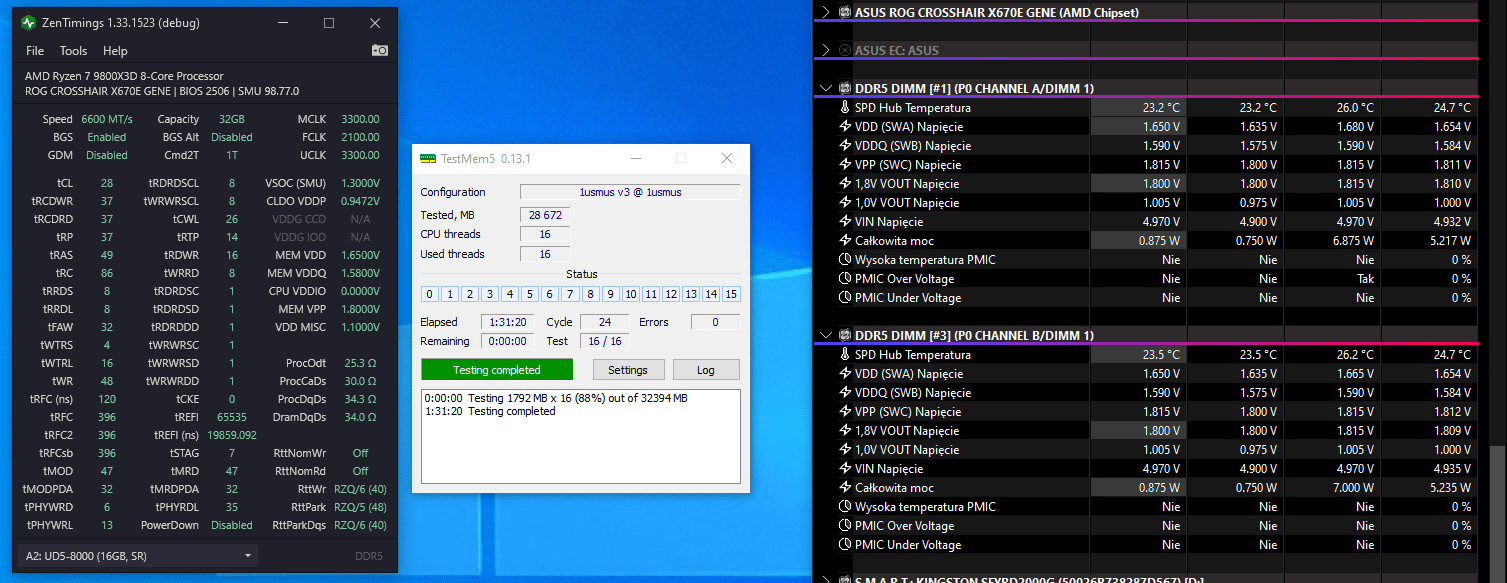1507x583 pixels.
Task: Click the TestMem5 title bar RAM icon
Action: point(428,158)
